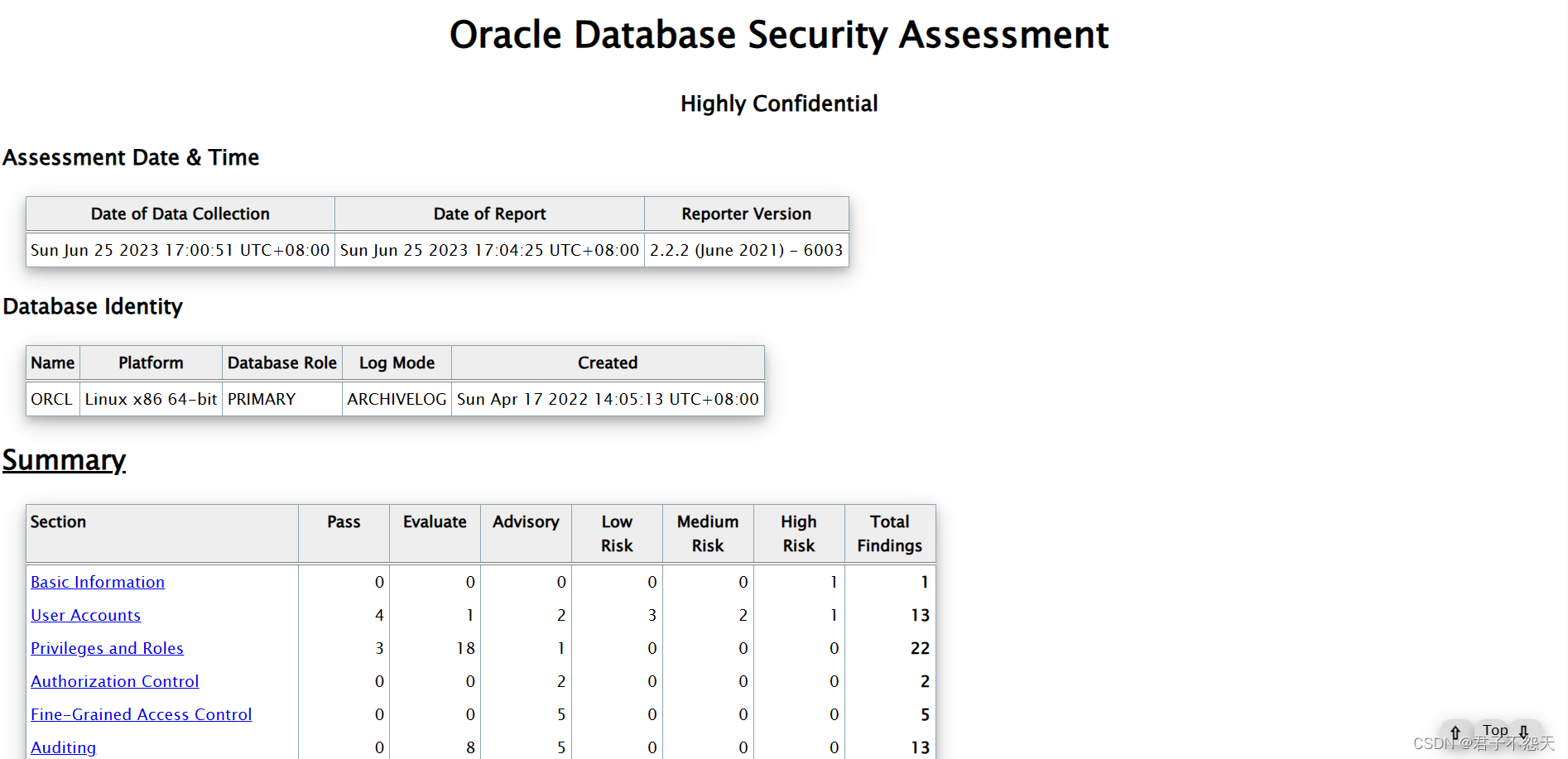Click the Assessment Date & Time heading
The height and width of the screenshot is (759, 1568).
pyautogui.click(x=131, y=157)
